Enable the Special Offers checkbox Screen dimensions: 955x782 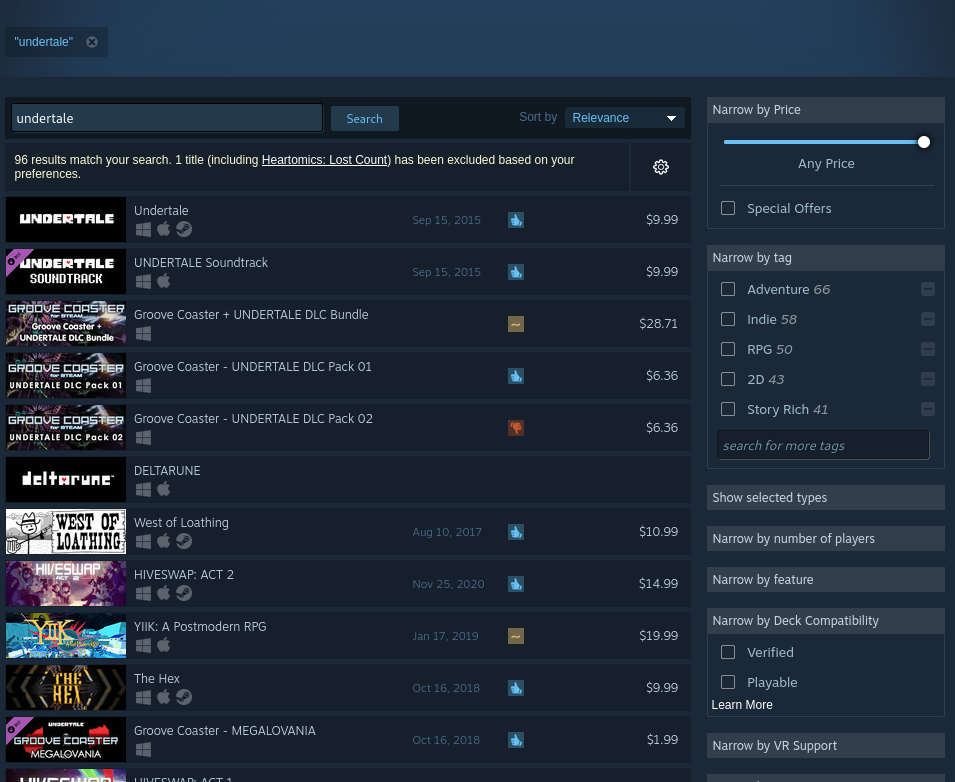point(728,208)
